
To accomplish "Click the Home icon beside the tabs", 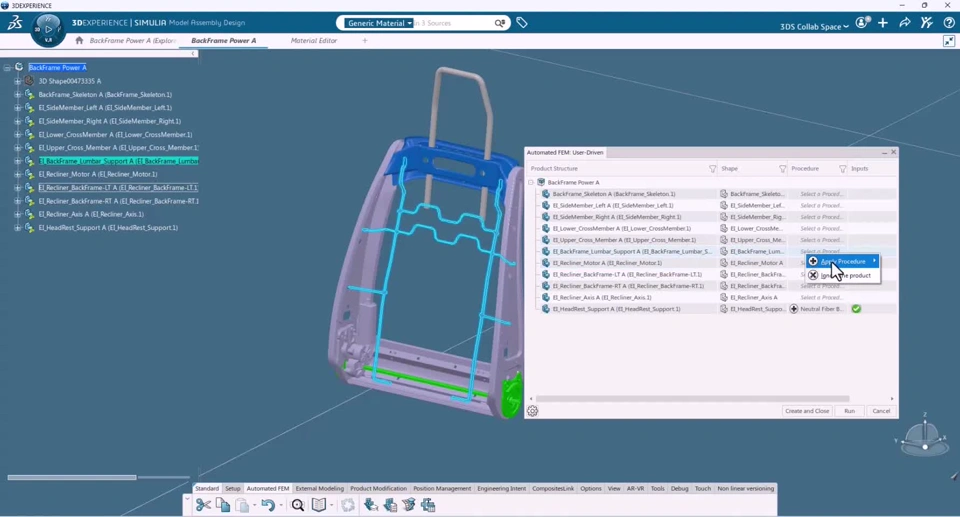I will point(79,40).
